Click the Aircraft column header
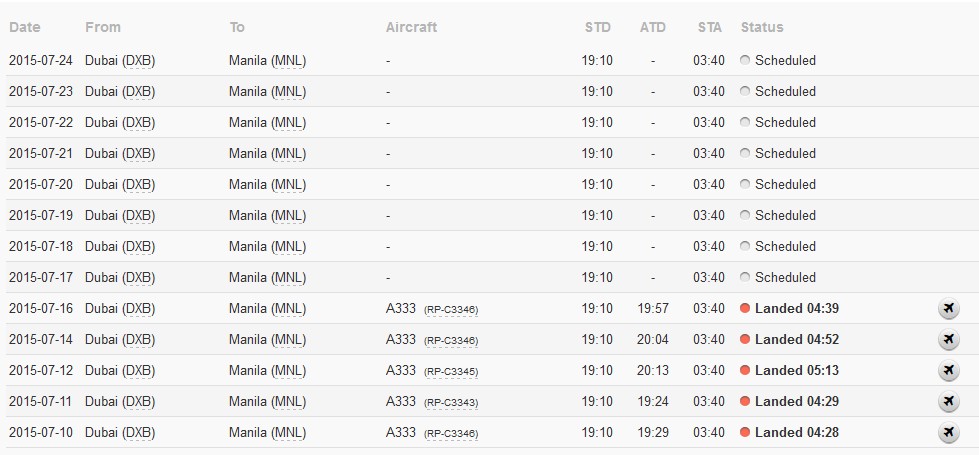This screenshot has height=455, width=979. [x=411, y=27]
